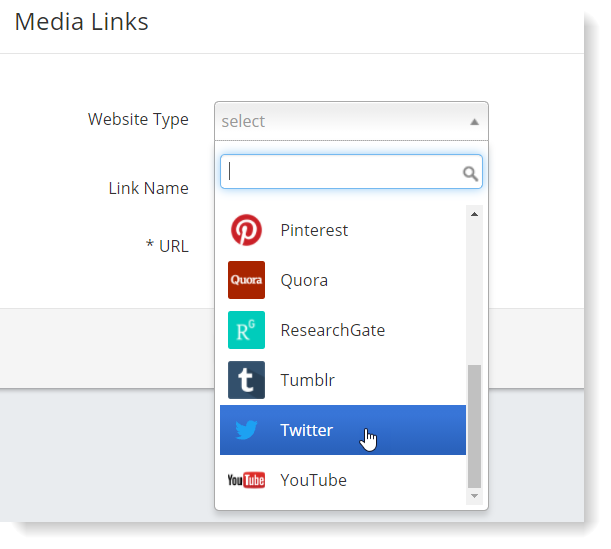Viewport: 611px width, 549px height.
Task: Click the ResearchGate logo icon
Action: coord(246,330)
